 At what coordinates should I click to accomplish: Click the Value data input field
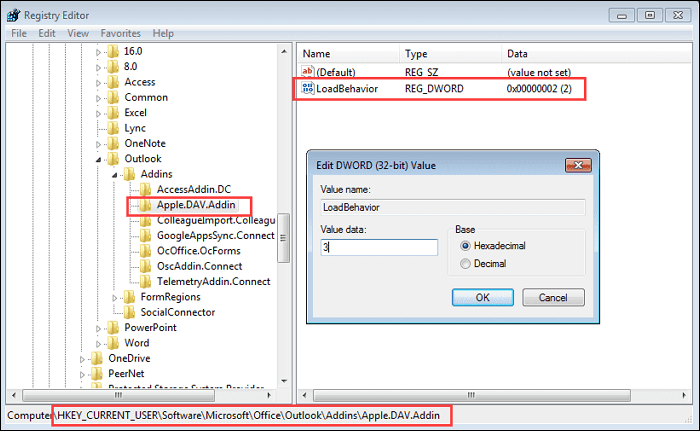[x=378, y=248]
